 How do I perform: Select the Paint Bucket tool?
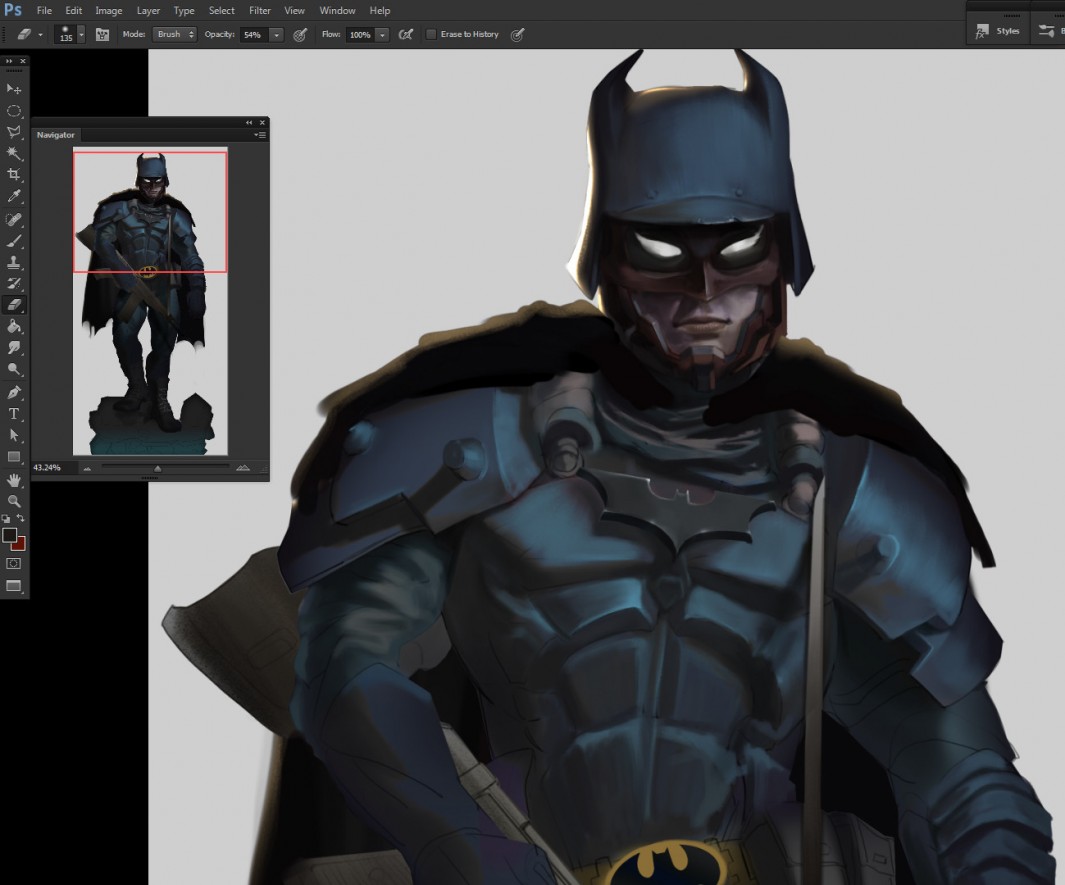(14, 327)
